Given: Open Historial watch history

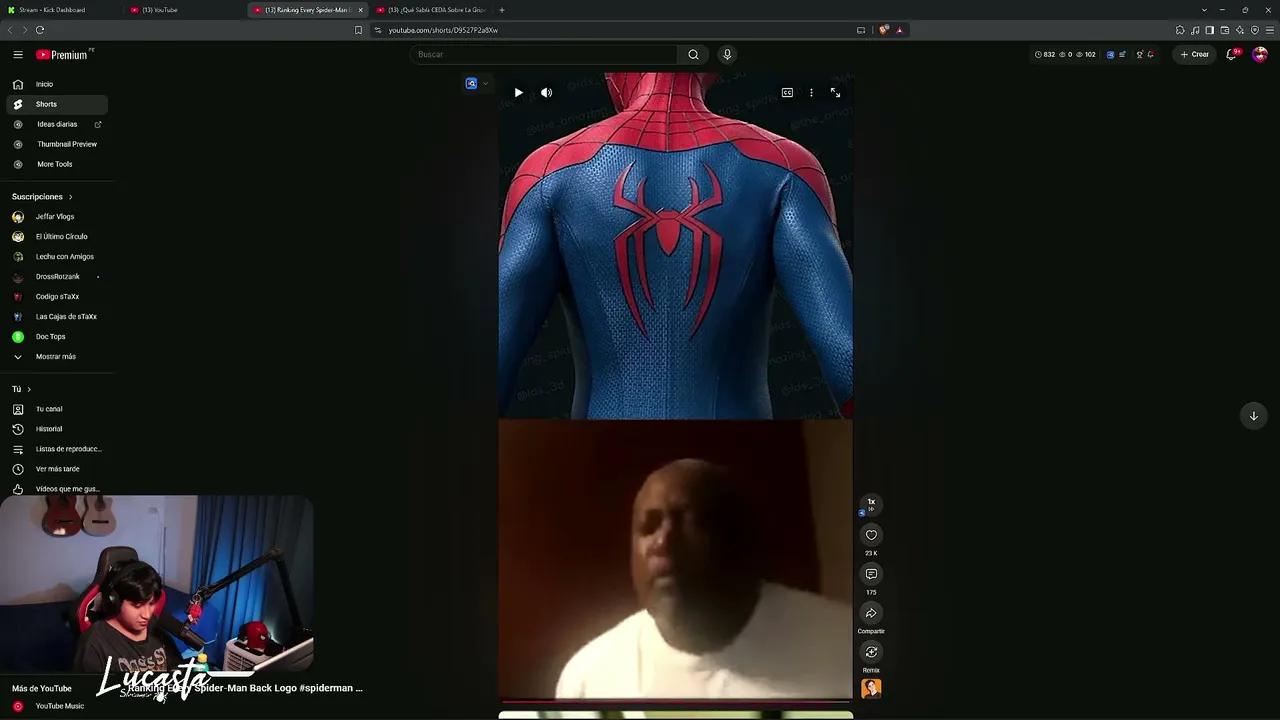Looking at the screenshot, I should [57, 429].
